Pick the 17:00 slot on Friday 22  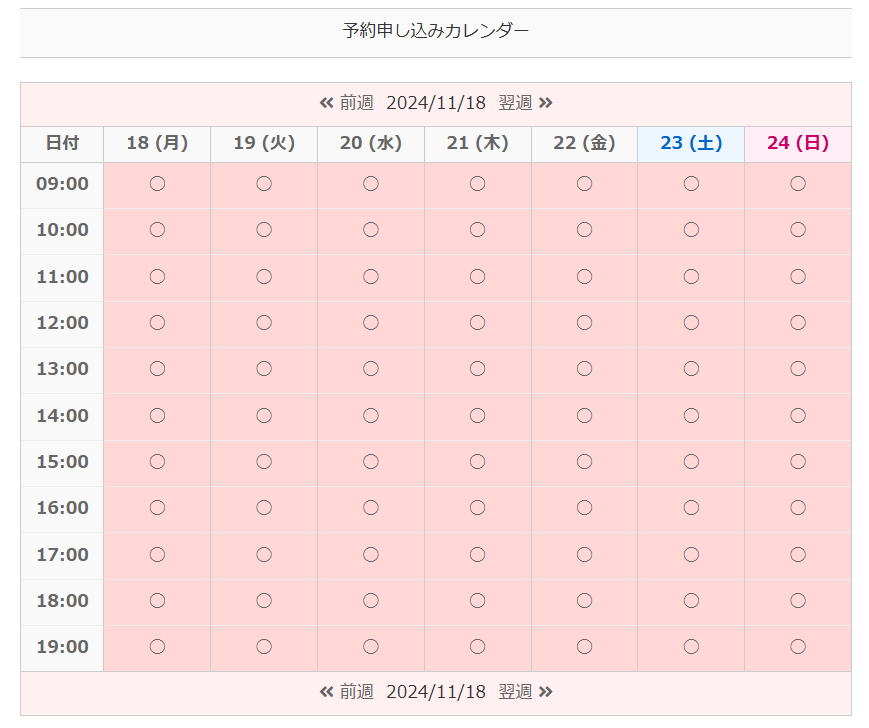(585, 554)
